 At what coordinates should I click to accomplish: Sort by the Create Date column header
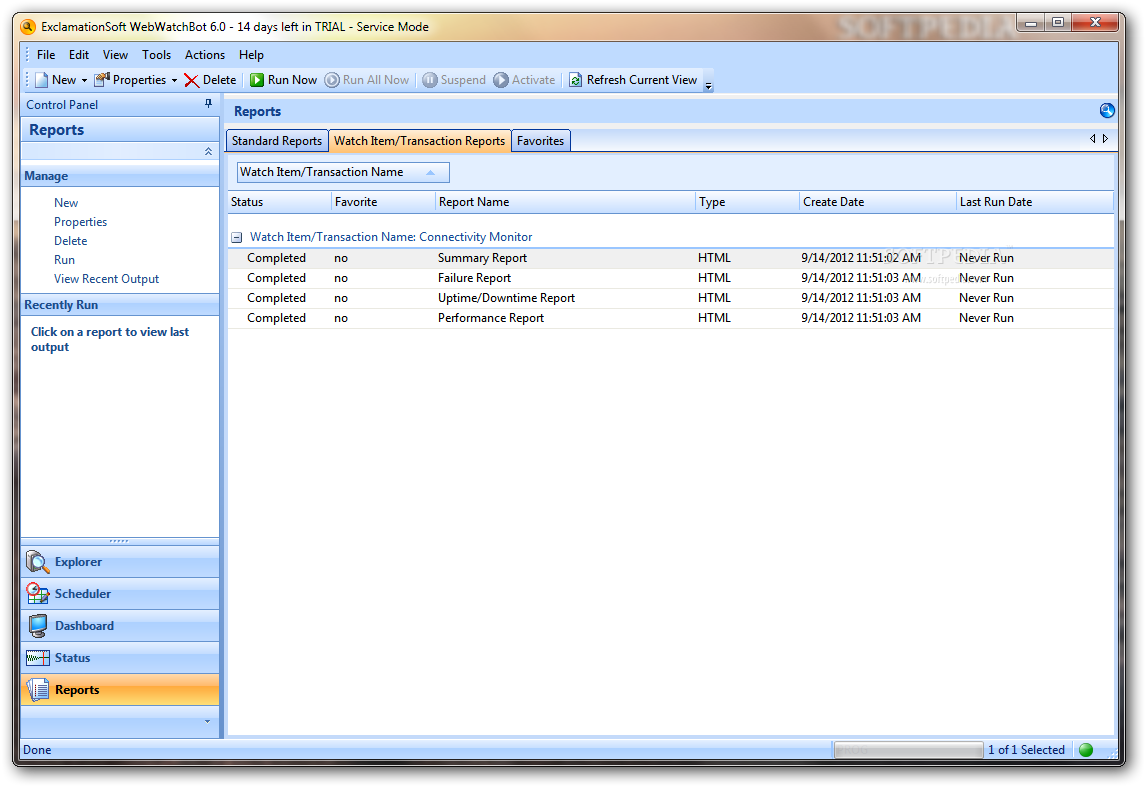click(x=878, y=202)
